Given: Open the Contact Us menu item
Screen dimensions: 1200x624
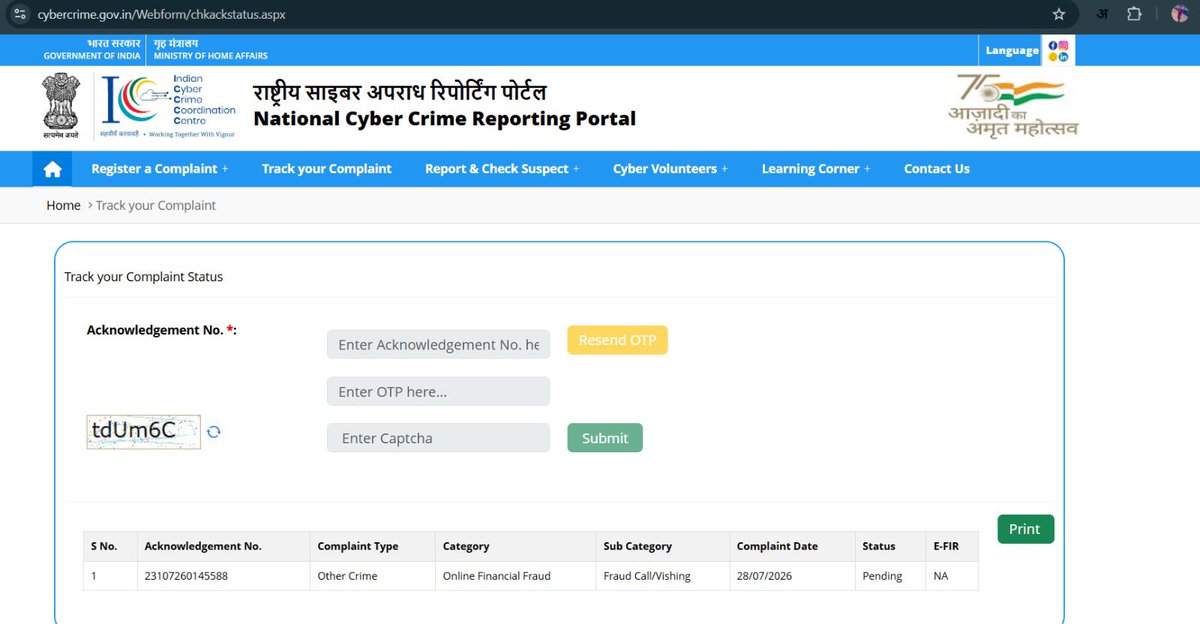Looking at the screenshot, I should point(937,169).
